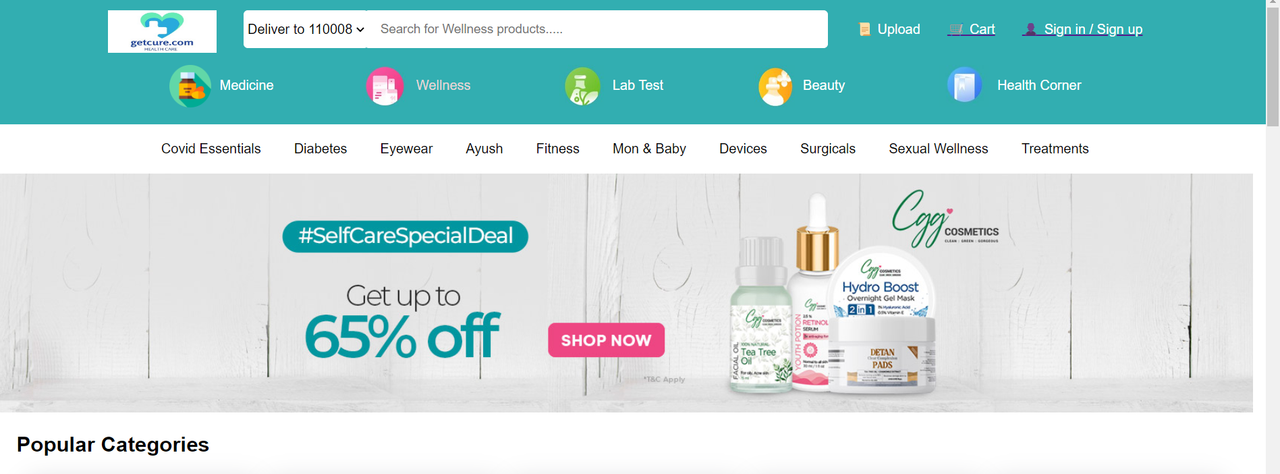Click the user Sign in icon

pos(1030,30)
